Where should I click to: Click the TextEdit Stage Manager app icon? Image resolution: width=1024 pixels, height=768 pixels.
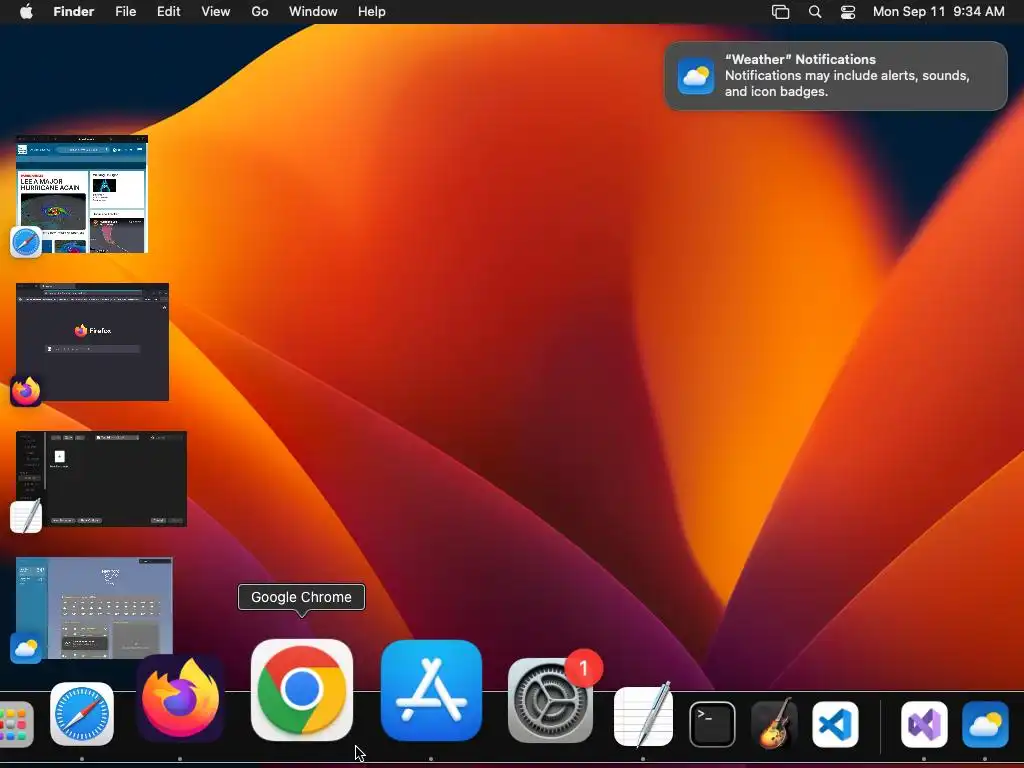tap(26, 516)
